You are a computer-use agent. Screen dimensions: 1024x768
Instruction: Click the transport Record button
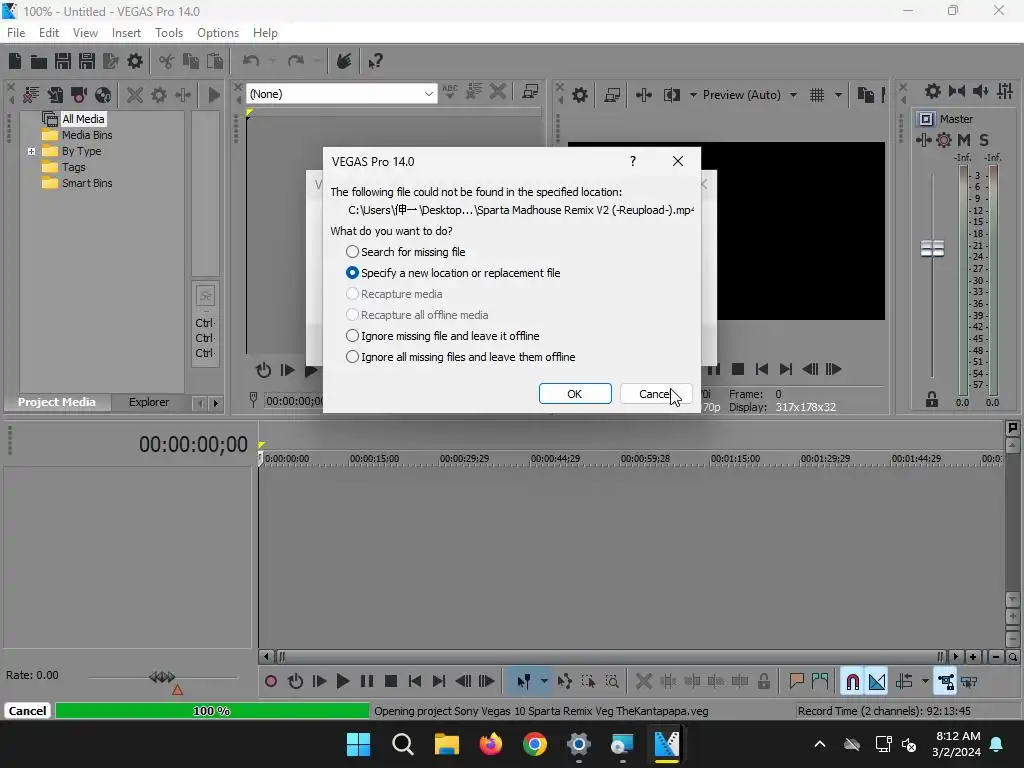[x=270, y=682]
